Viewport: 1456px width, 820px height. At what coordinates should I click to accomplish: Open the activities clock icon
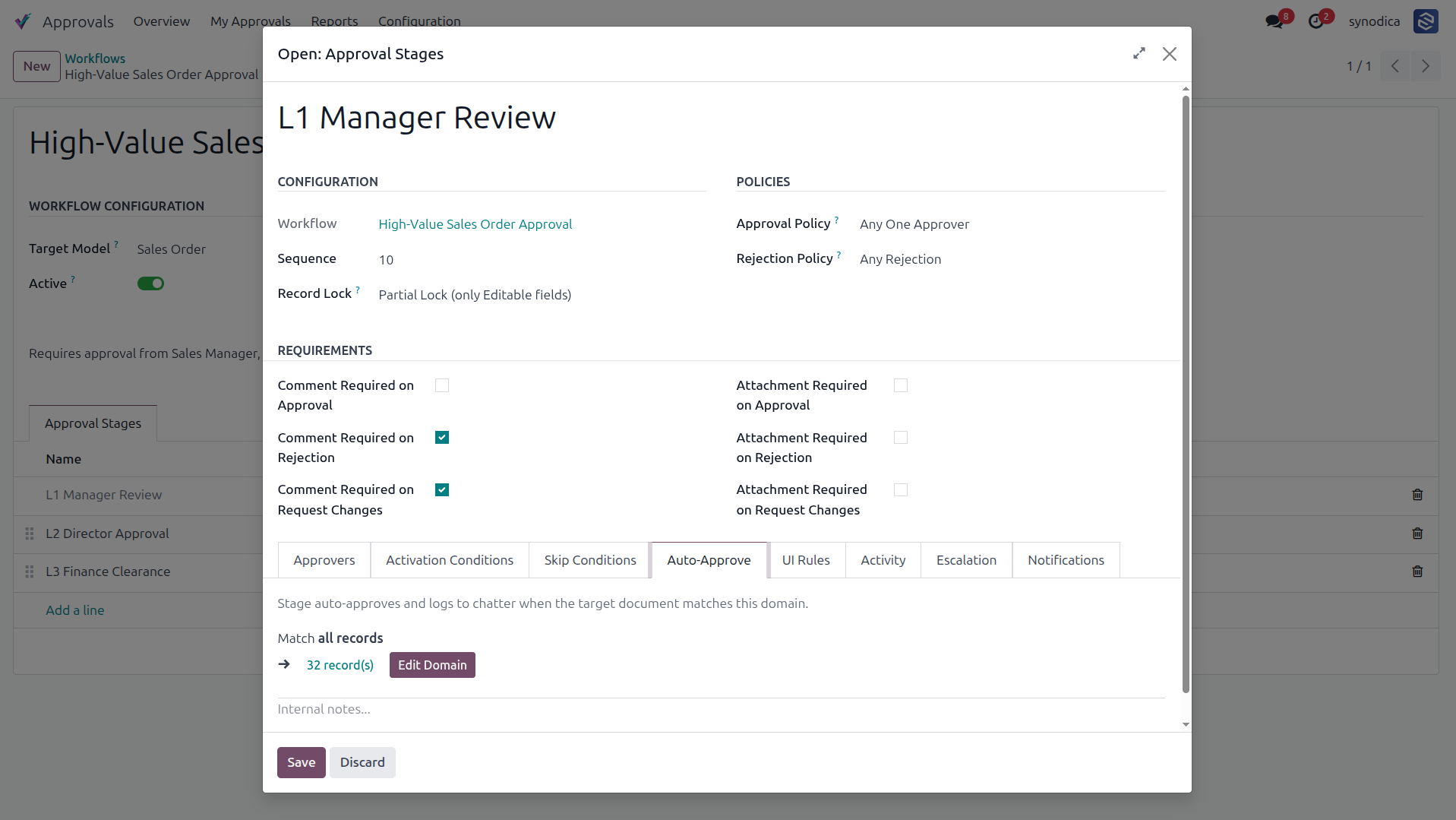pyautogui.click(x=1315, y=21)
